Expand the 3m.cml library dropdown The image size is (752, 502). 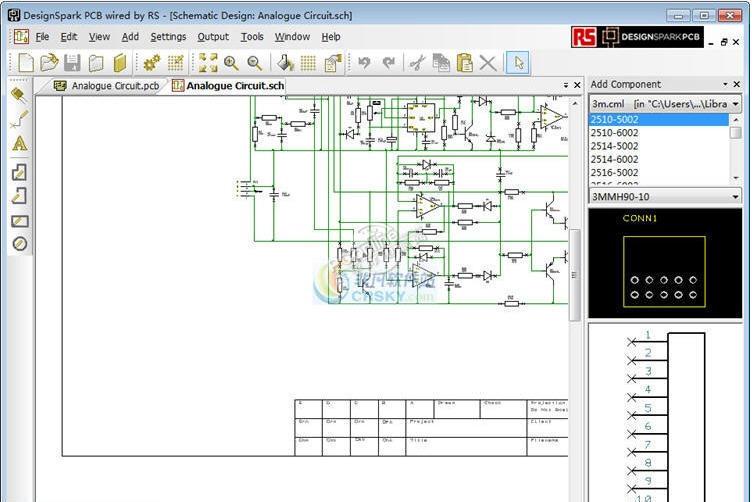[735, 104]
